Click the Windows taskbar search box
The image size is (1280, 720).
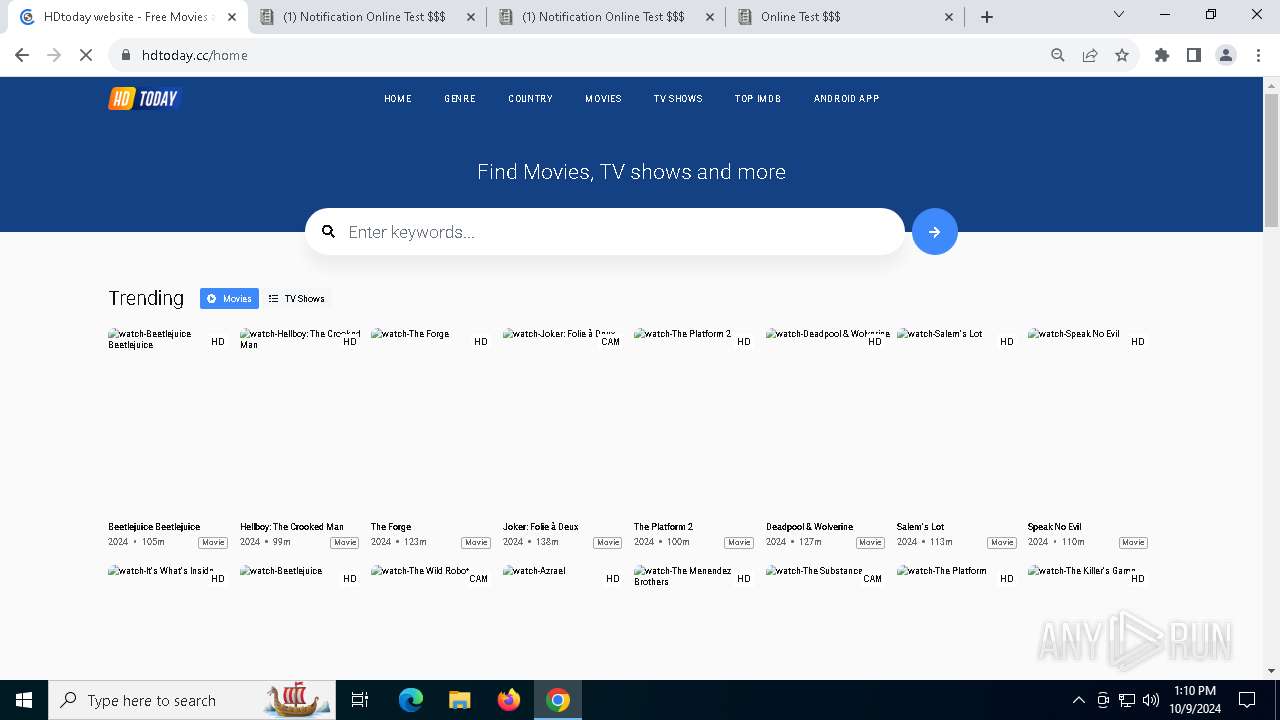(190, 700)
